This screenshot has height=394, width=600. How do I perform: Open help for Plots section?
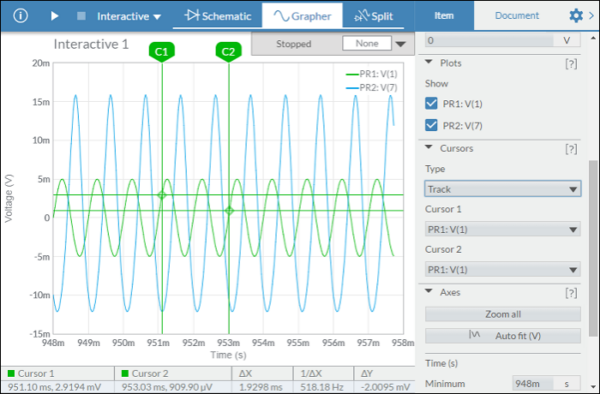[571, 63]
